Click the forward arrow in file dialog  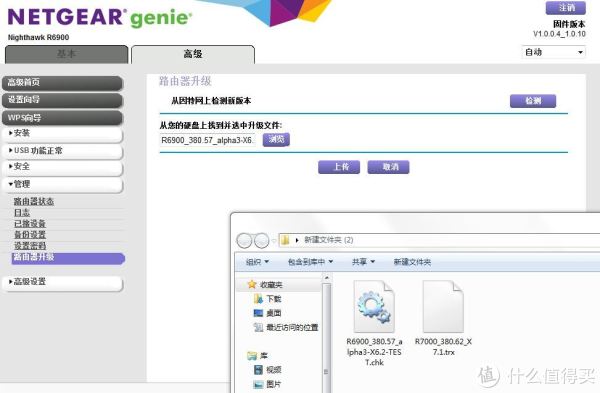[262, 240]
